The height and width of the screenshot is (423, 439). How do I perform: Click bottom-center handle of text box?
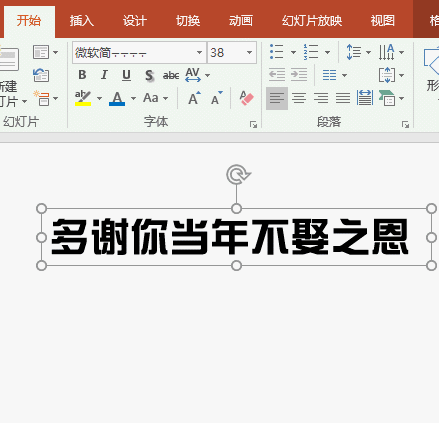click(x=236, y=266)
